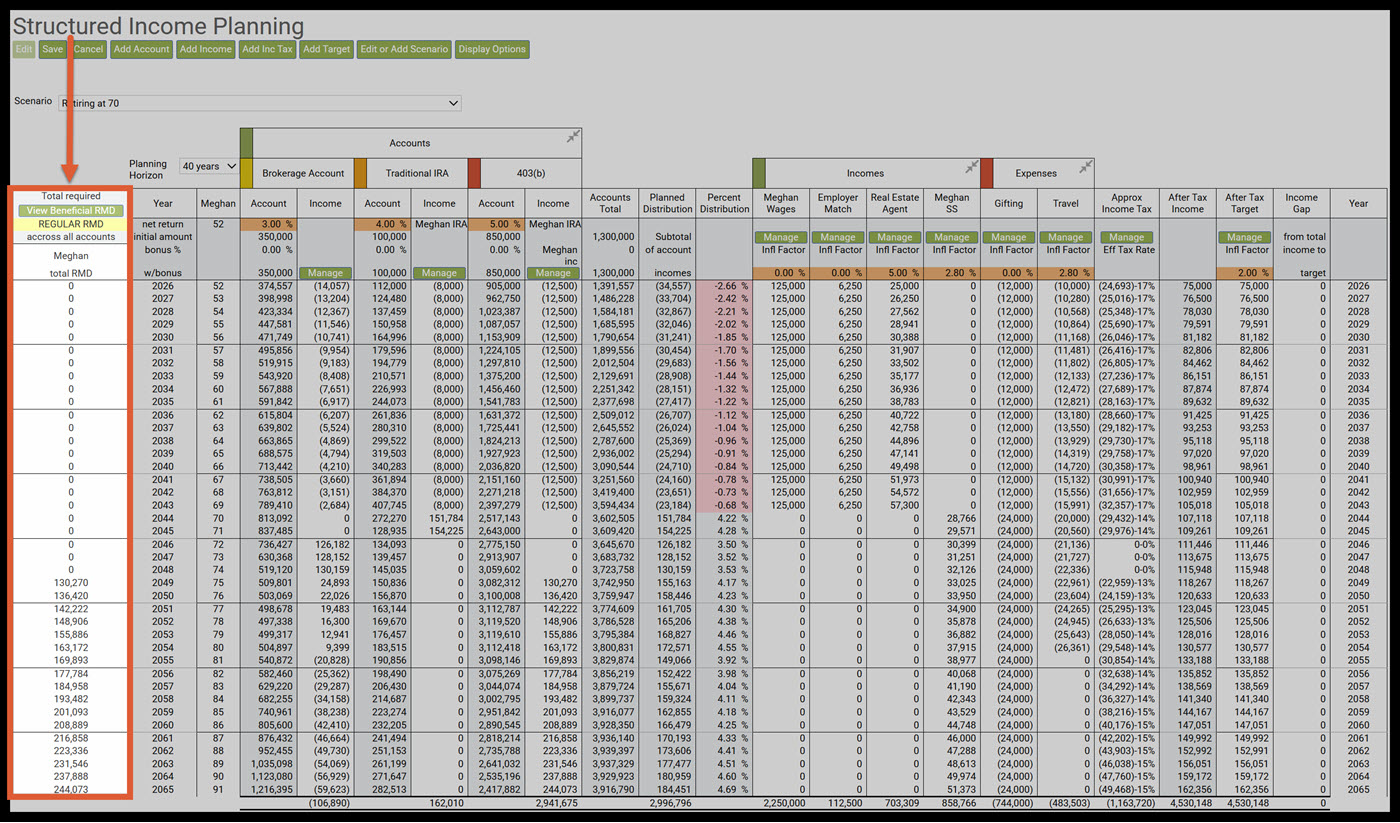Click the green Accounts group color swatch
This screenshot has width=1400, height=823.
tap(246, 142)
